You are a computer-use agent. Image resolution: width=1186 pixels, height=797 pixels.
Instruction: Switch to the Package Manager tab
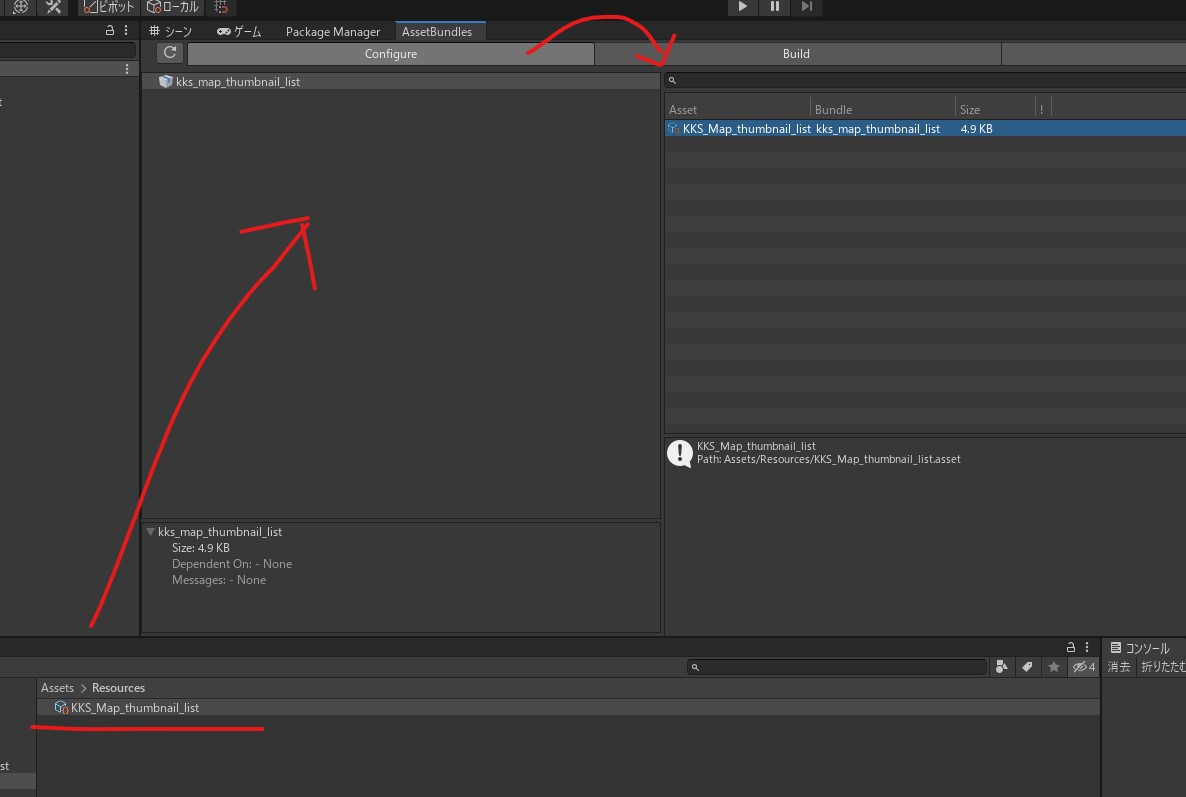(x=332, y=32)
